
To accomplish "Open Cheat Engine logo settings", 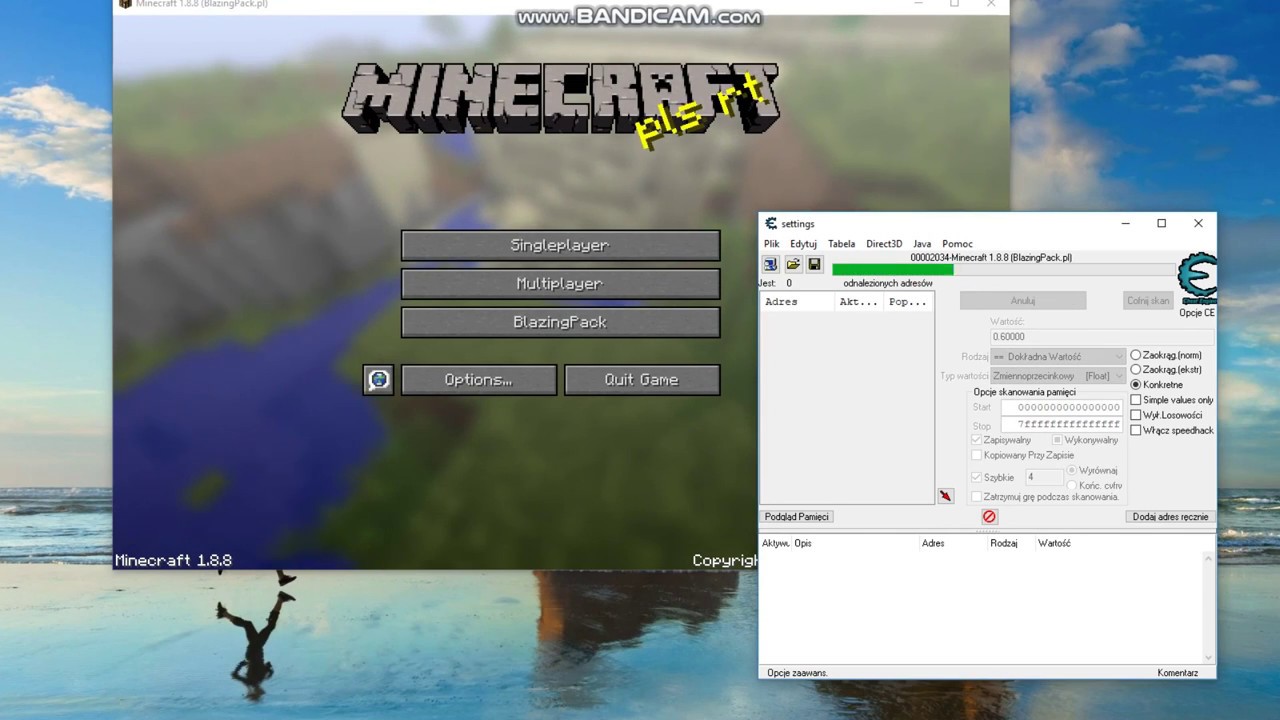I will (1197, 279).
